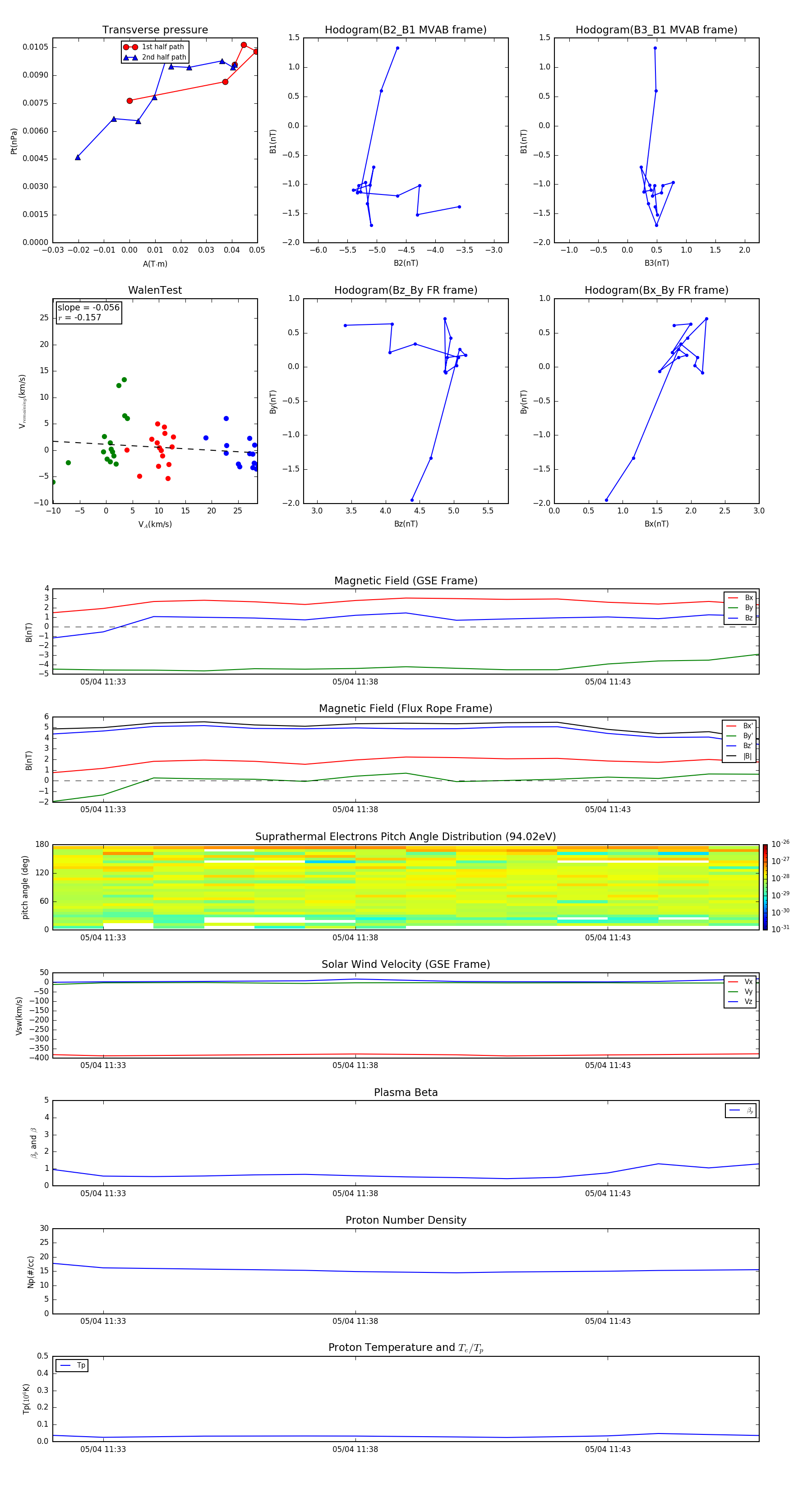Click the 'Transverse pressure' plot title

tap(155, 30)
